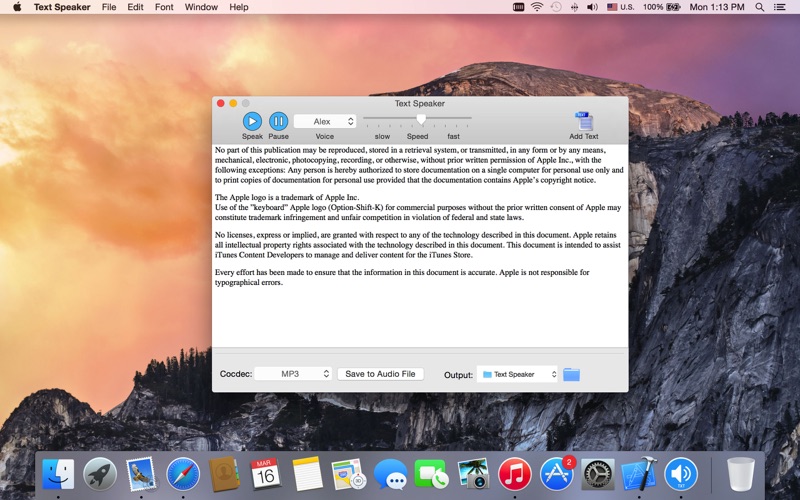This screenshot has width=800, height=500.
Task: Click the Speed slider thumb
Action: pos(421,119)
